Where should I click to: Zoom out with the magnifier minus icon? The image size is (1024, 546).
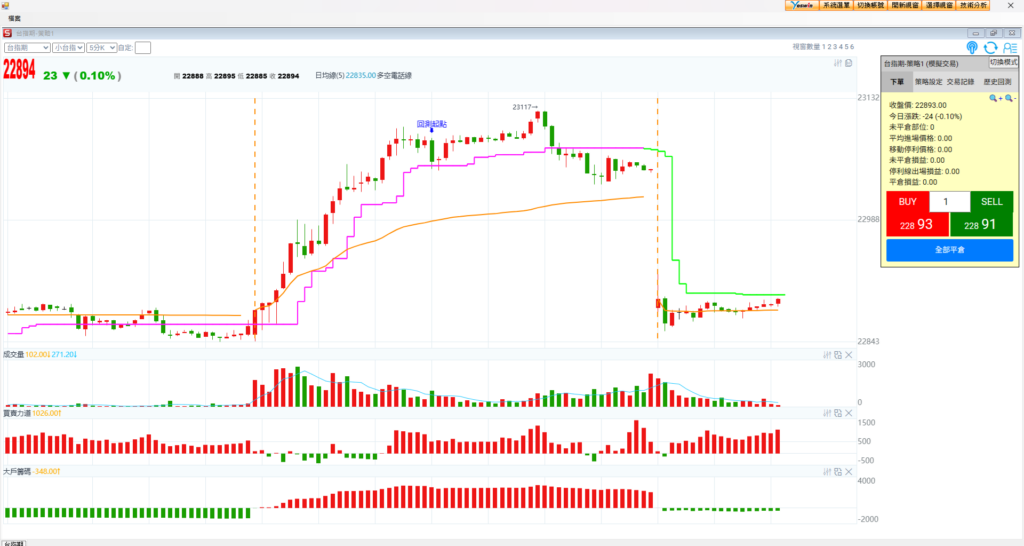click(1010, 99)
